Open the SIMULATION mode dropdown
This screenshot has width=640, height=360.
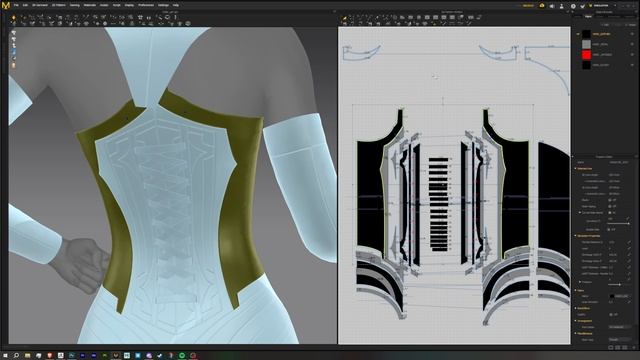pyautogui.click(x=602, y=6)
